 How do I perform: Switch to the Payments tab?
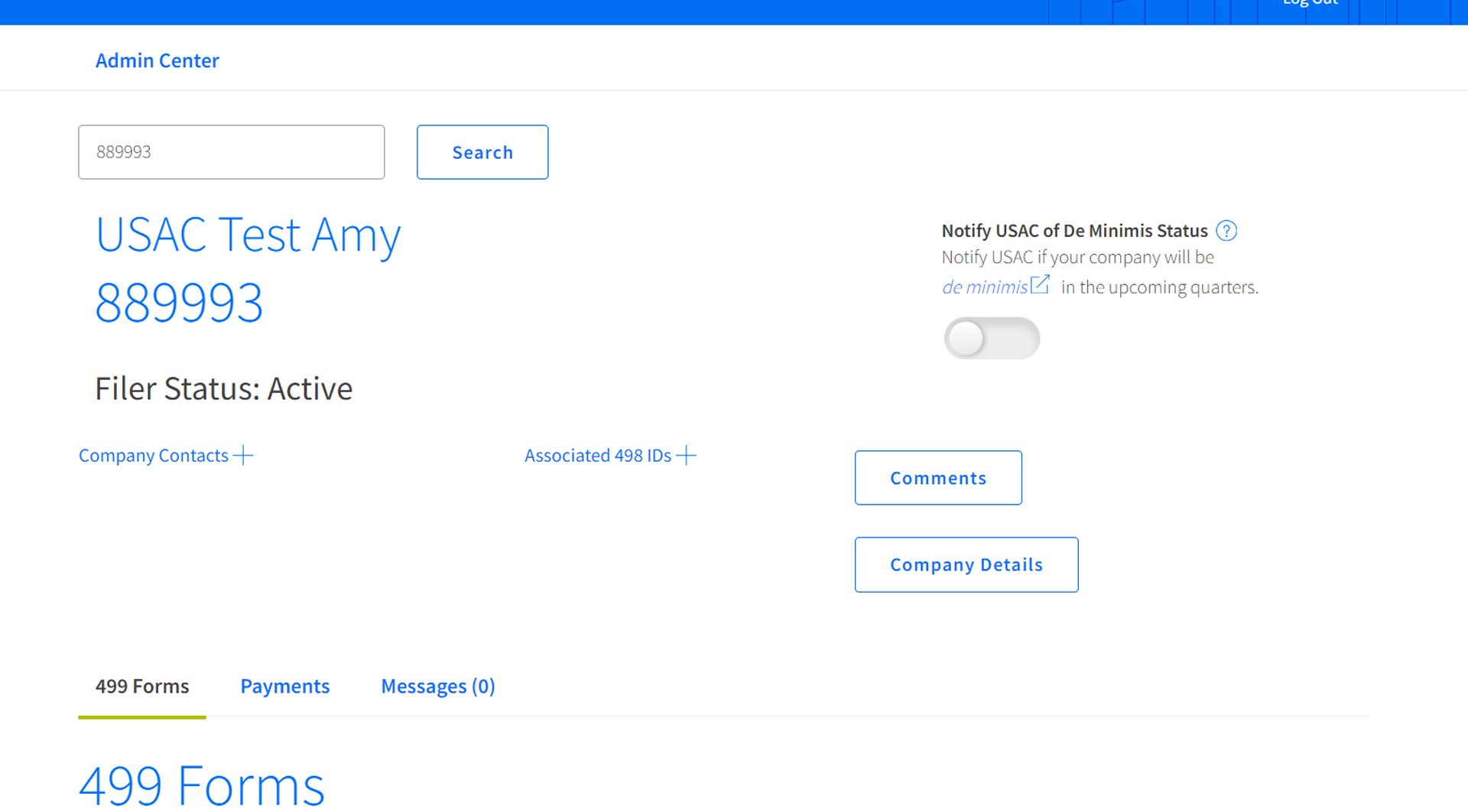coord(285,686)
